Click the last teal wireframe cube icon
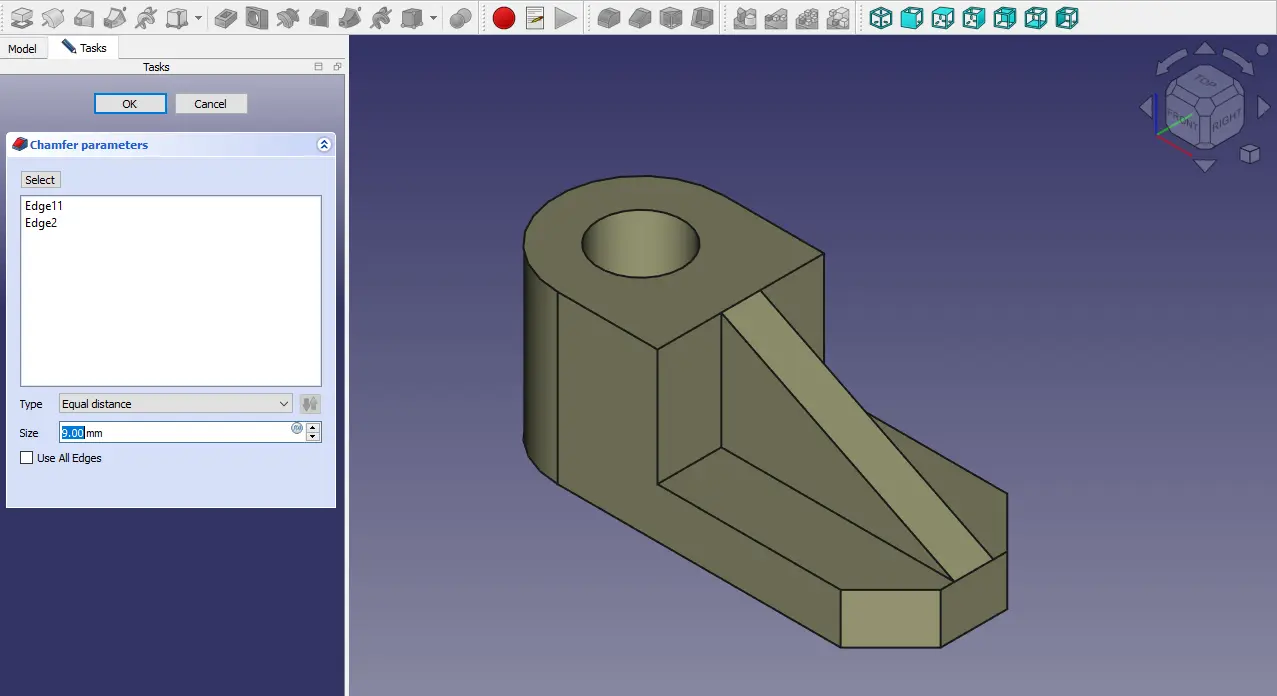Image resolution: width=1277 pixels, height=696 pixels. 1067,18
